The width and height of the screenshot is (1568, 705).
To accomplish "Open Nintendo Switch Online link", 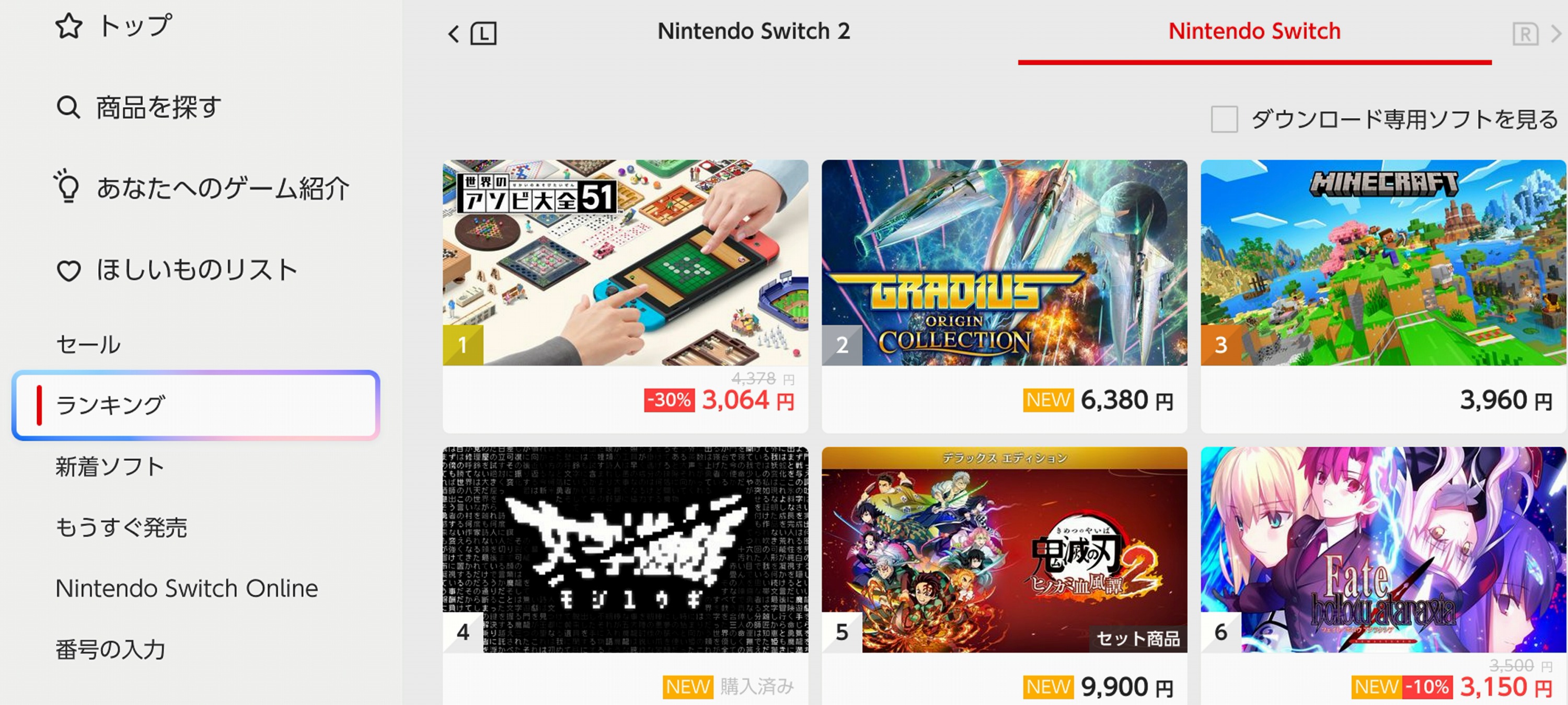I will pyautogui.click(x=187, y=588).
